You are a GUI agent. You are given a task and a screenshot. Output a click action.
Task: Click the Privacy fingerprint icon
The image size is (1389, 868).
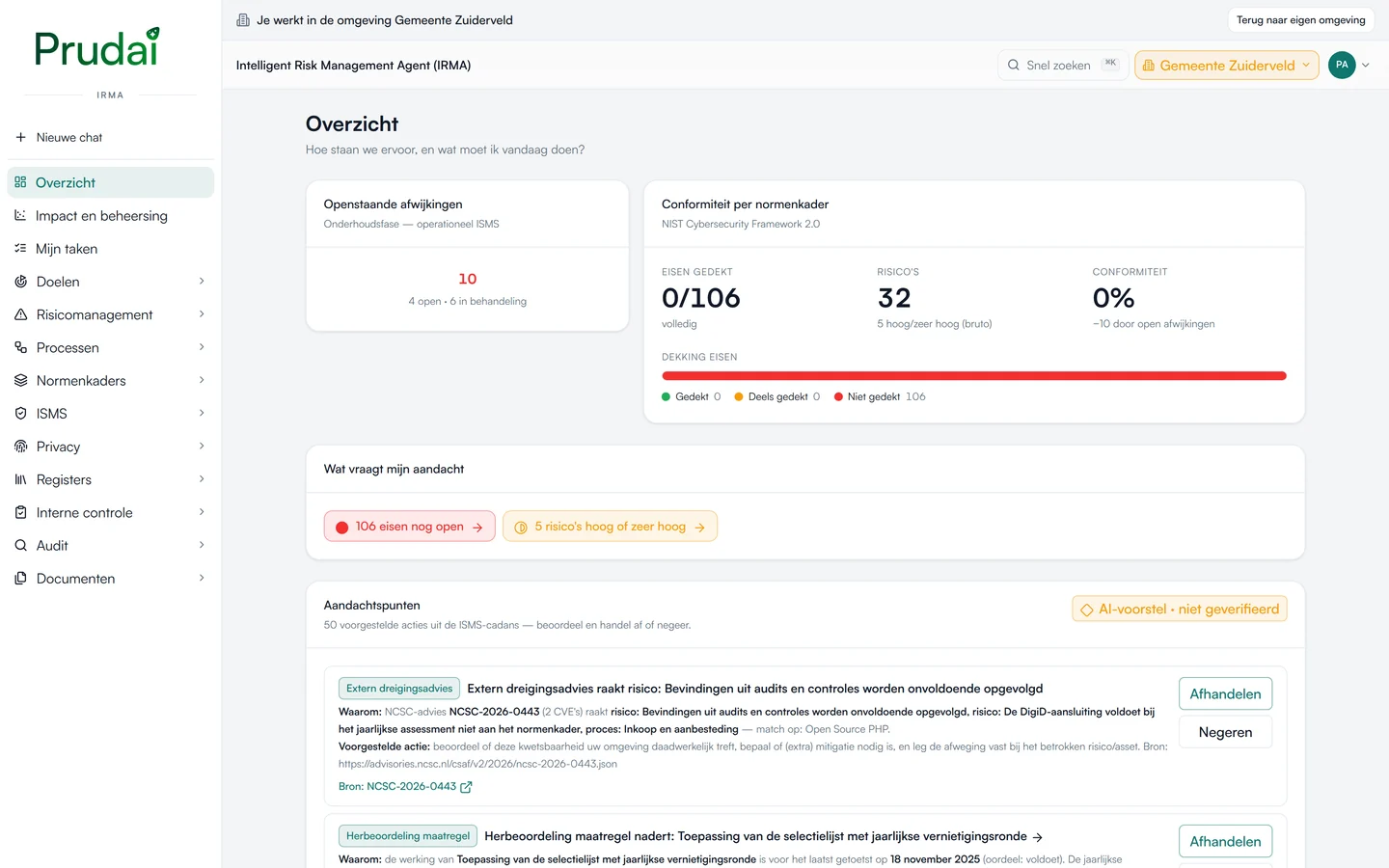[x=20, y=447]
